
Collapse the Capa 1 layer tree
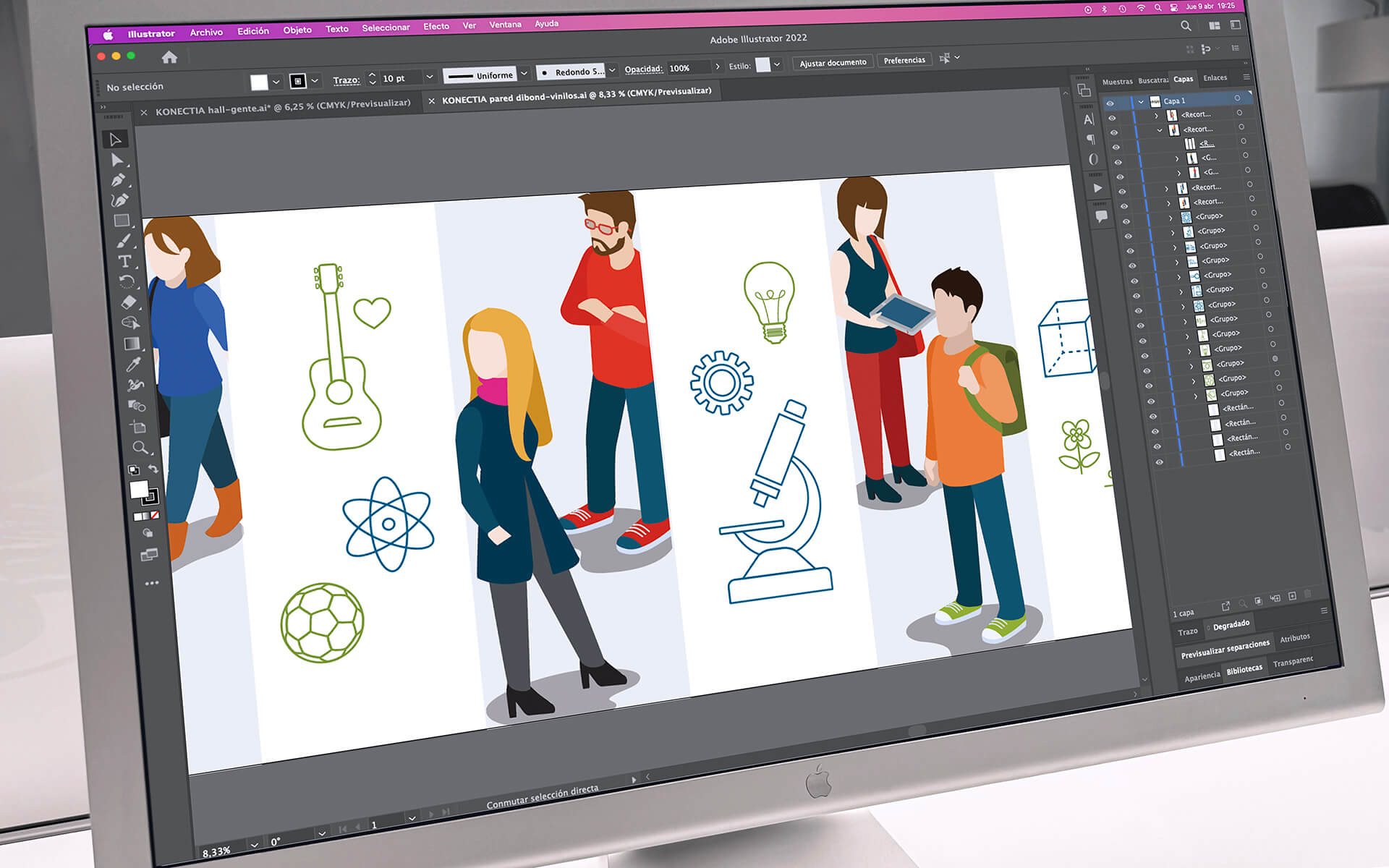(1141, 102)
